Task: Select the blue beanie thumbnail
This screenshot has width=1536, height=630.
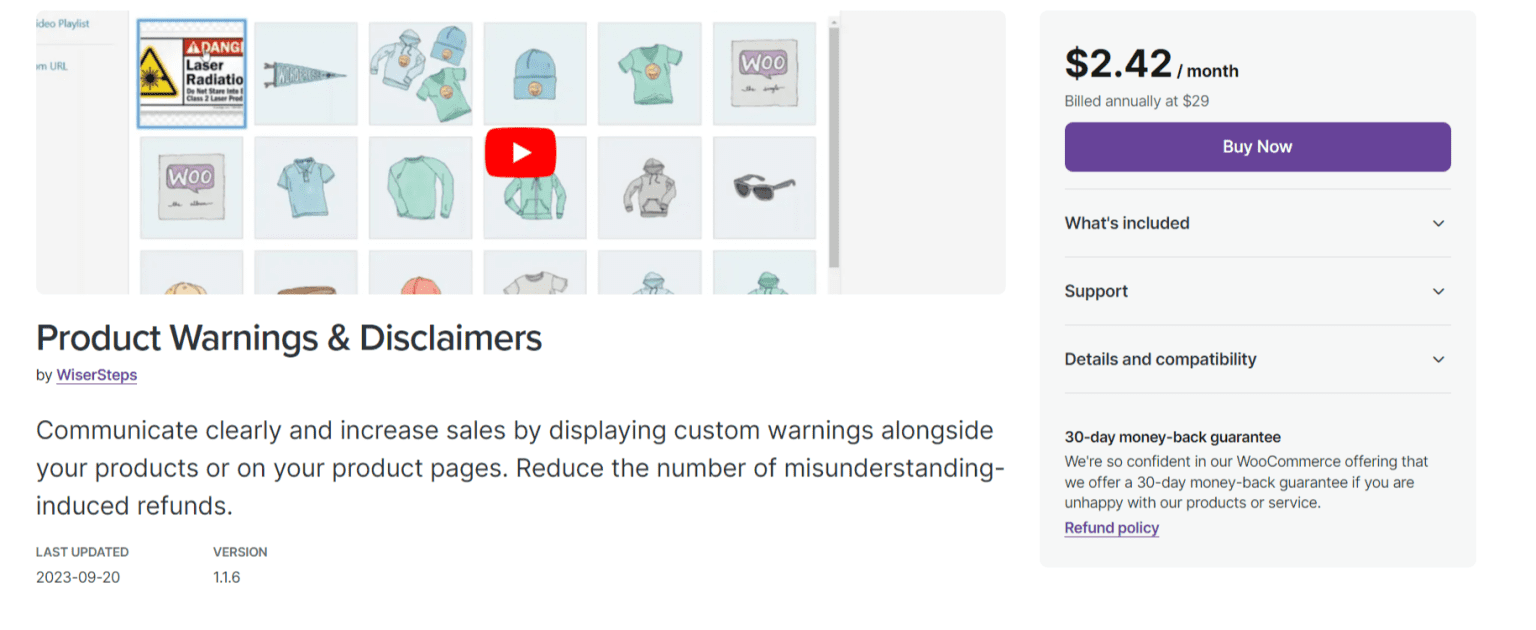Action: 535,73
